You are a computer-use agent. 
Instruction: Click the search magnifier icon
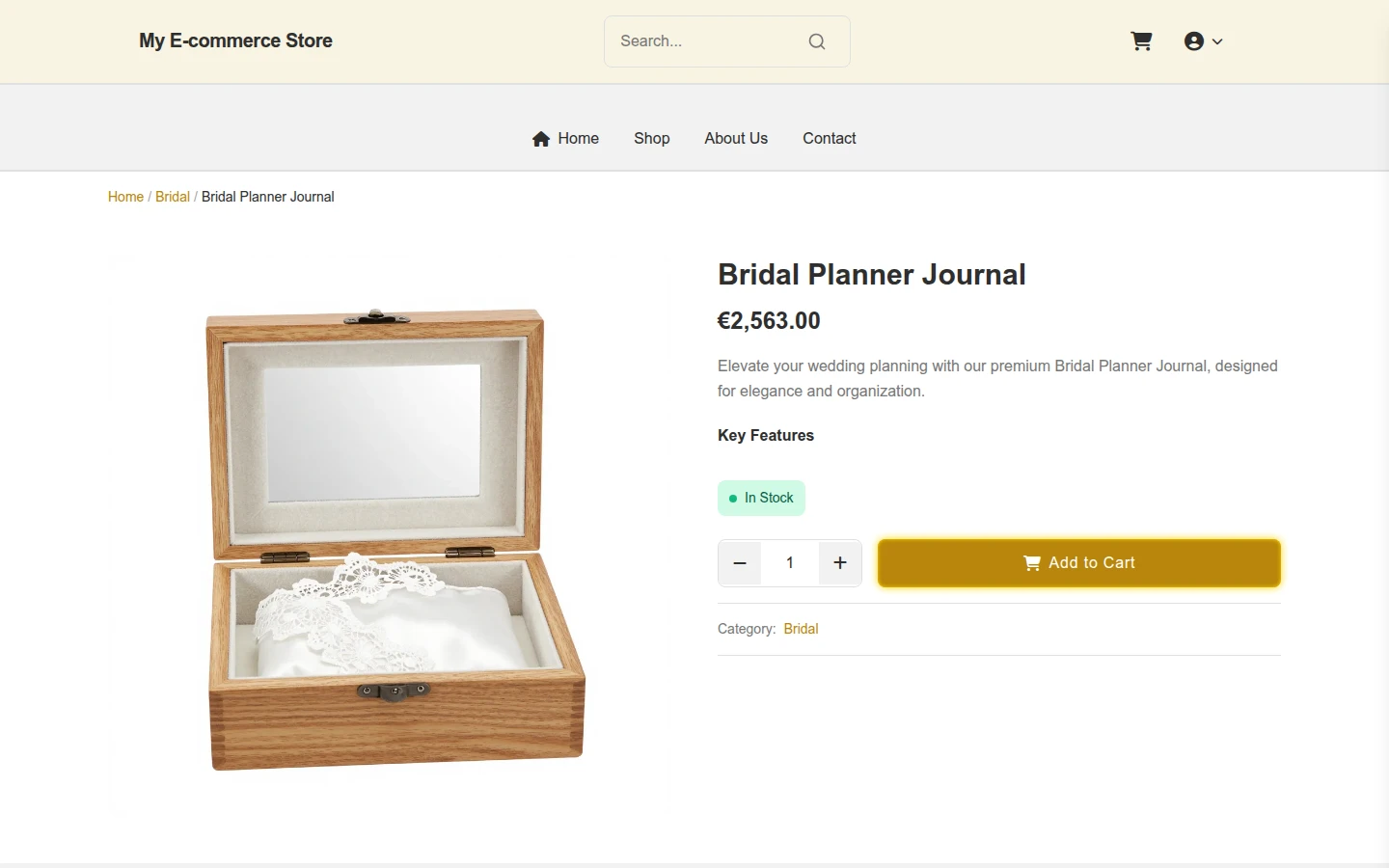tap(817, 41)
